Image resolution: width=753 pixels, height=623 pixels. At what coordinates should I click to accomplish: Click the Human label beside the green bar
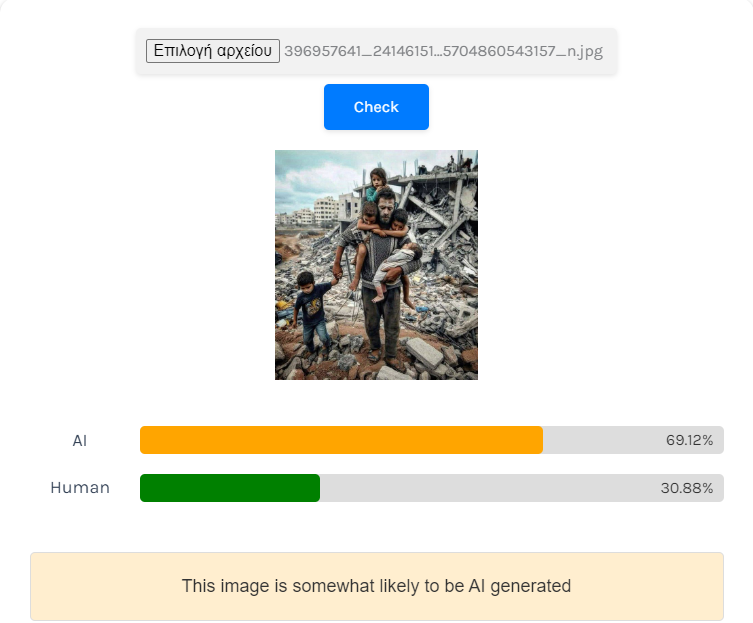click(80, 488)
